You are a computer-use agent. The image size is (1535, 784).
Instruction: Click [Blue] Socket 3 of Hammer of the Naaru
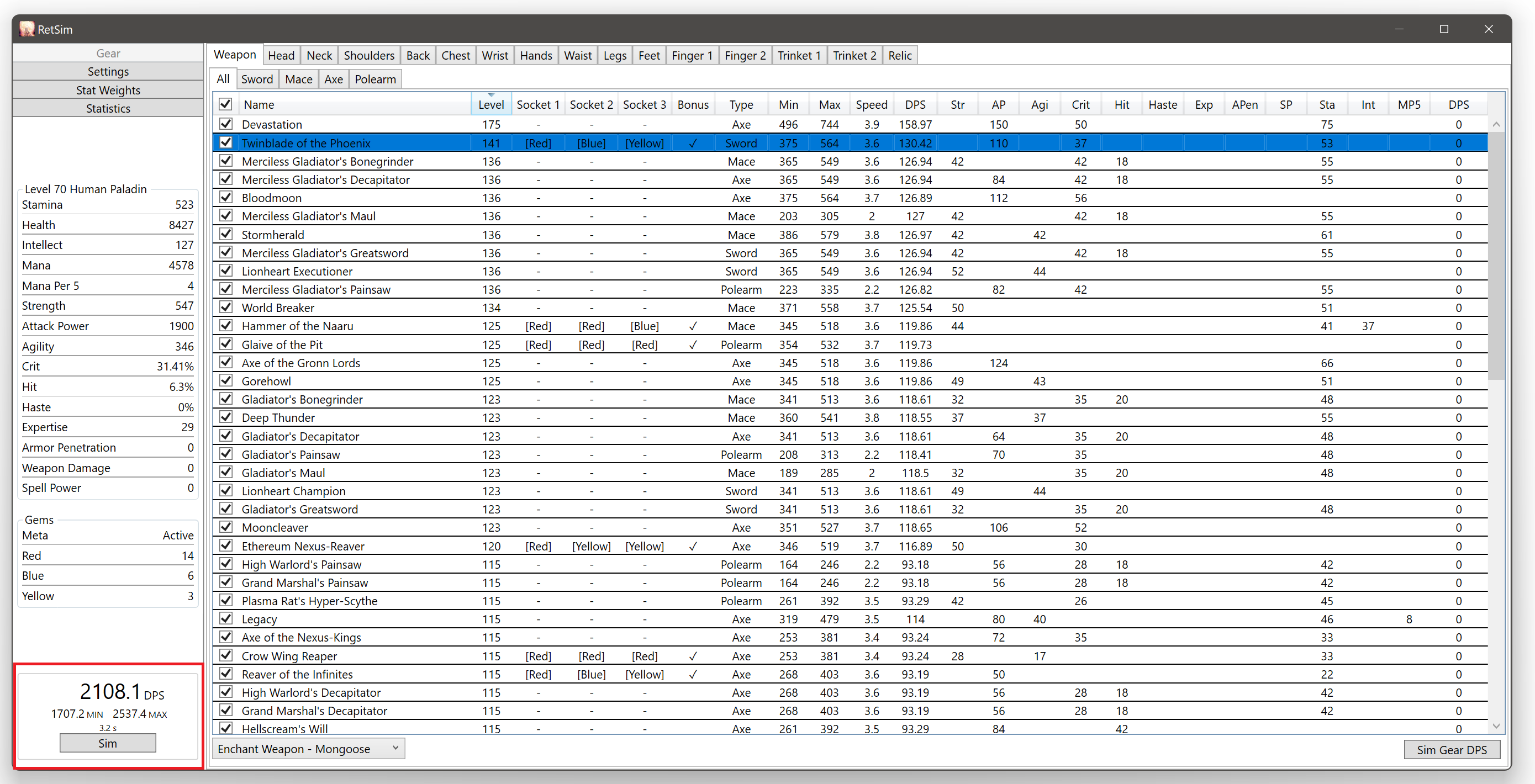tap(644, 326)
